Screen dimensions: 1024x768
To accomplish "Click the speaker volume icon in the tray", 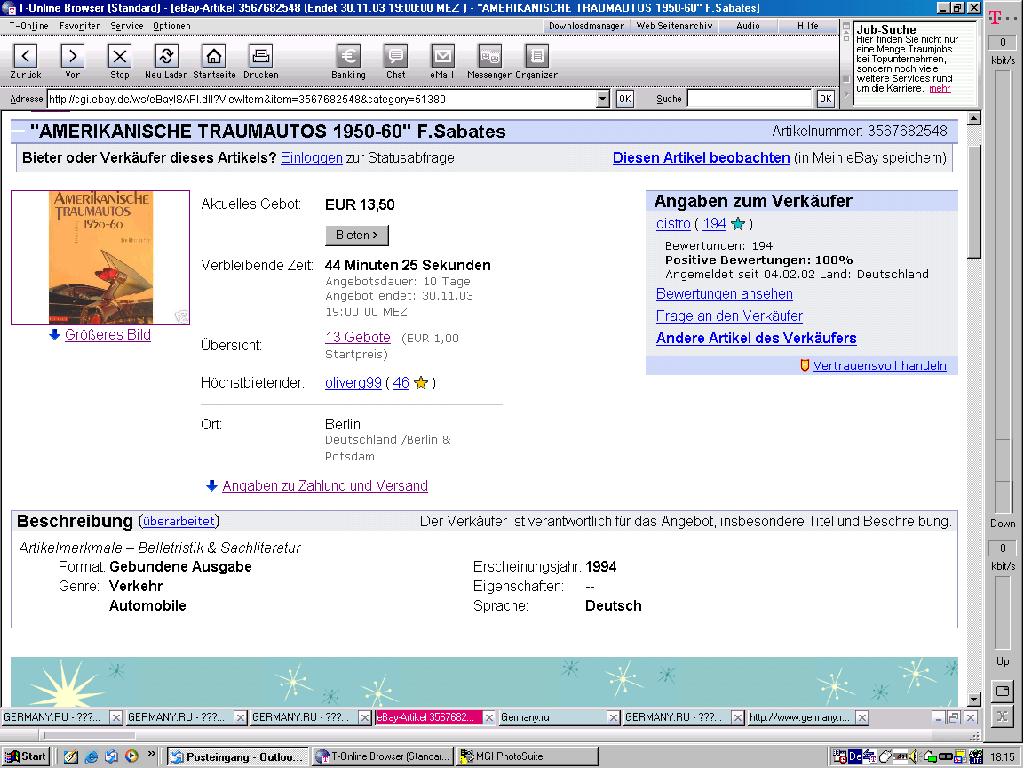I will 912,756.
